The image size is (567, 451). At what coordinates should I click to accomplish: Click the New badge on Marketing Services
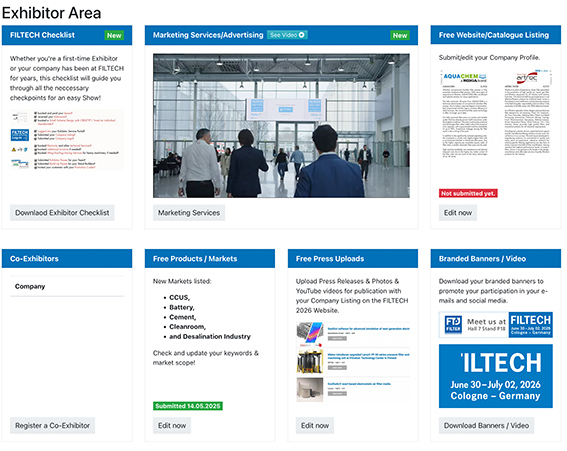coord(400,35)
